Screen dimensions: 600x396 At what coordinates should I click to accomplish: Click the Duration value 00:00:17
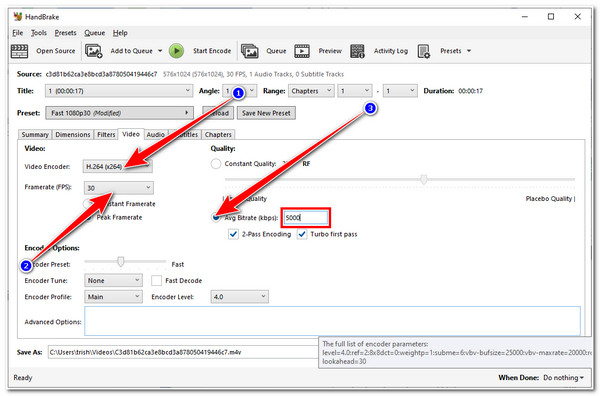click(471, 91)
